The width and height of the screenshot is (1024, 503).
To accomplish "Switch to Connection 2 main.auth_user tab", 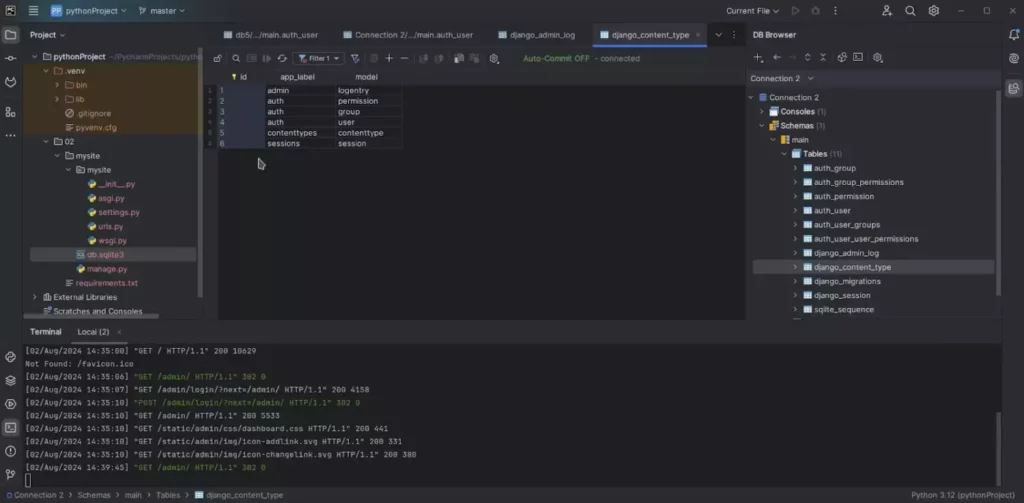I will click(x=408, y=35).
